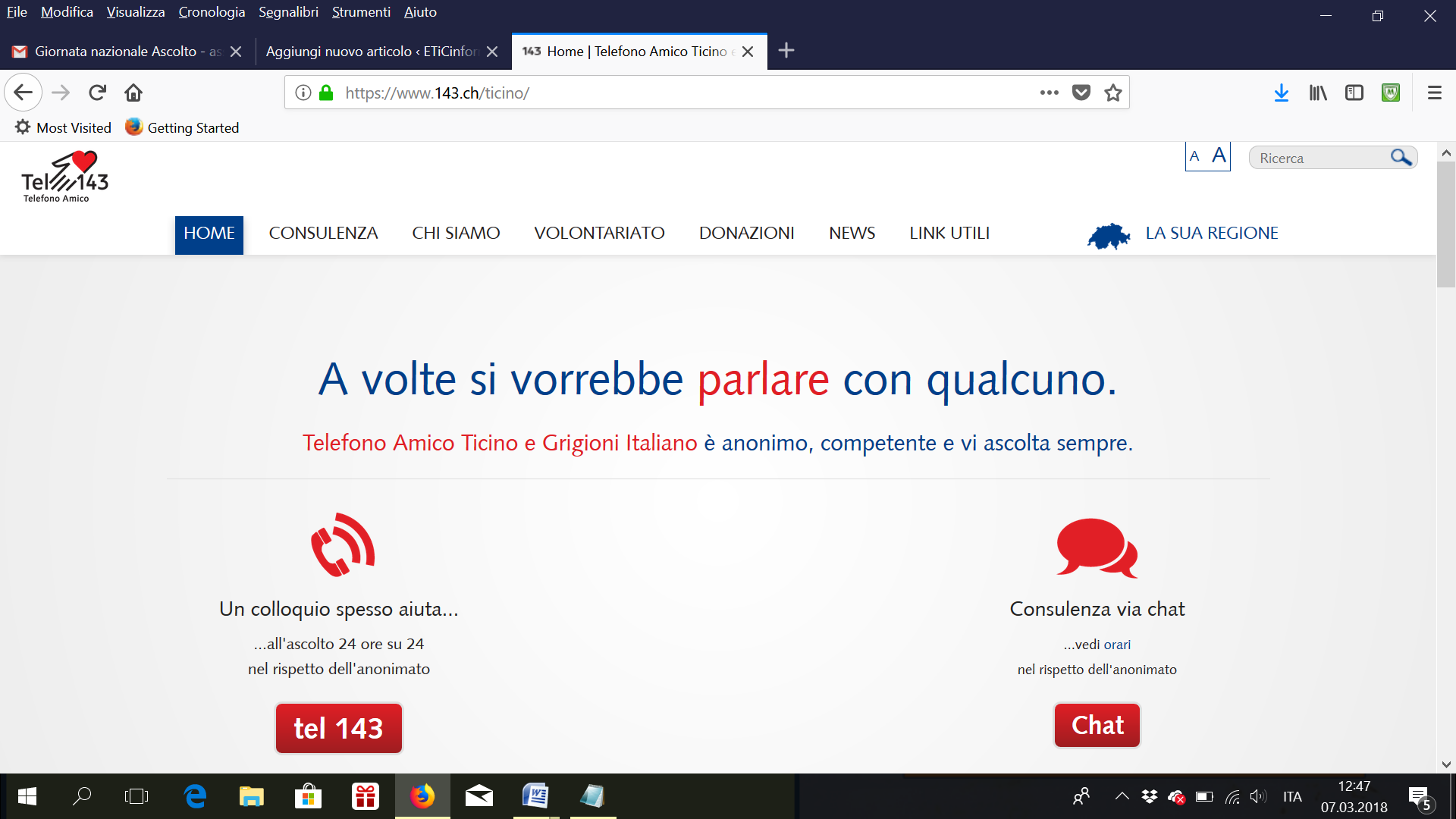Screen dimensions: 1456x819
Task: Open the File menu
Action: (x=17, y=12)
